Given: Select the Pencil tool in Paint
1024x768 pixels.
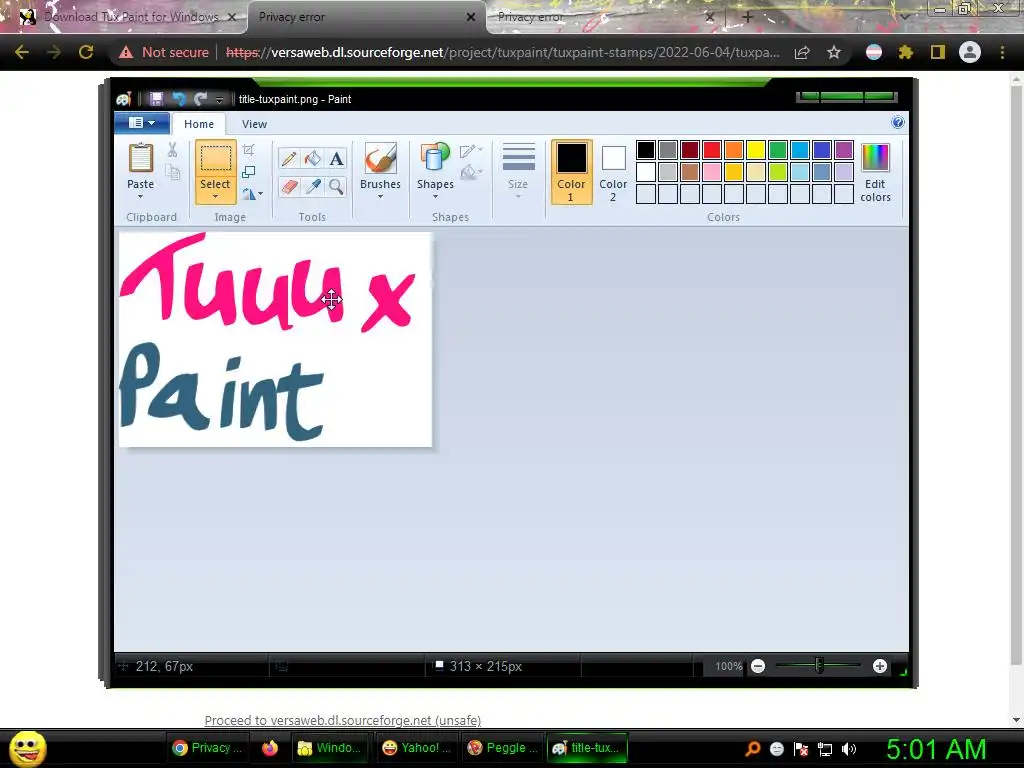Looking at the screenshot, I should coord(289,159).
